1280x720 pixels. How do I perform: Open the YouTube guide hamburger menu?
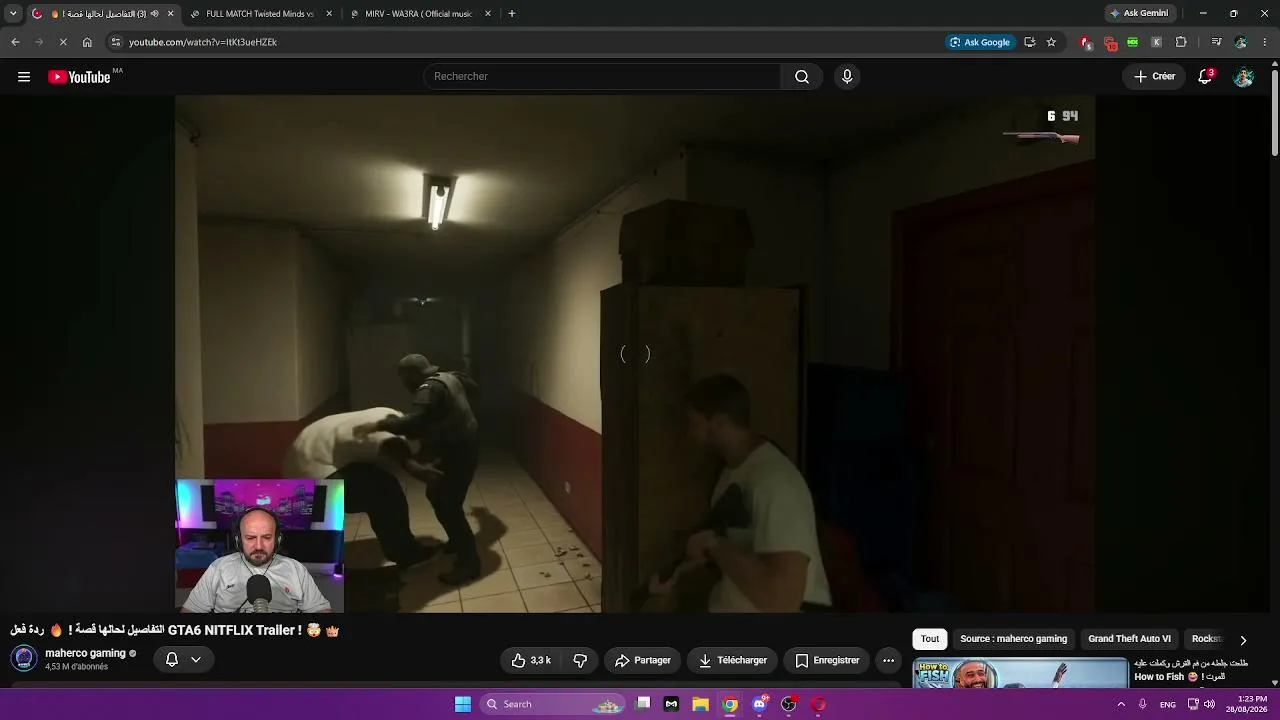(x=24, y=77)
